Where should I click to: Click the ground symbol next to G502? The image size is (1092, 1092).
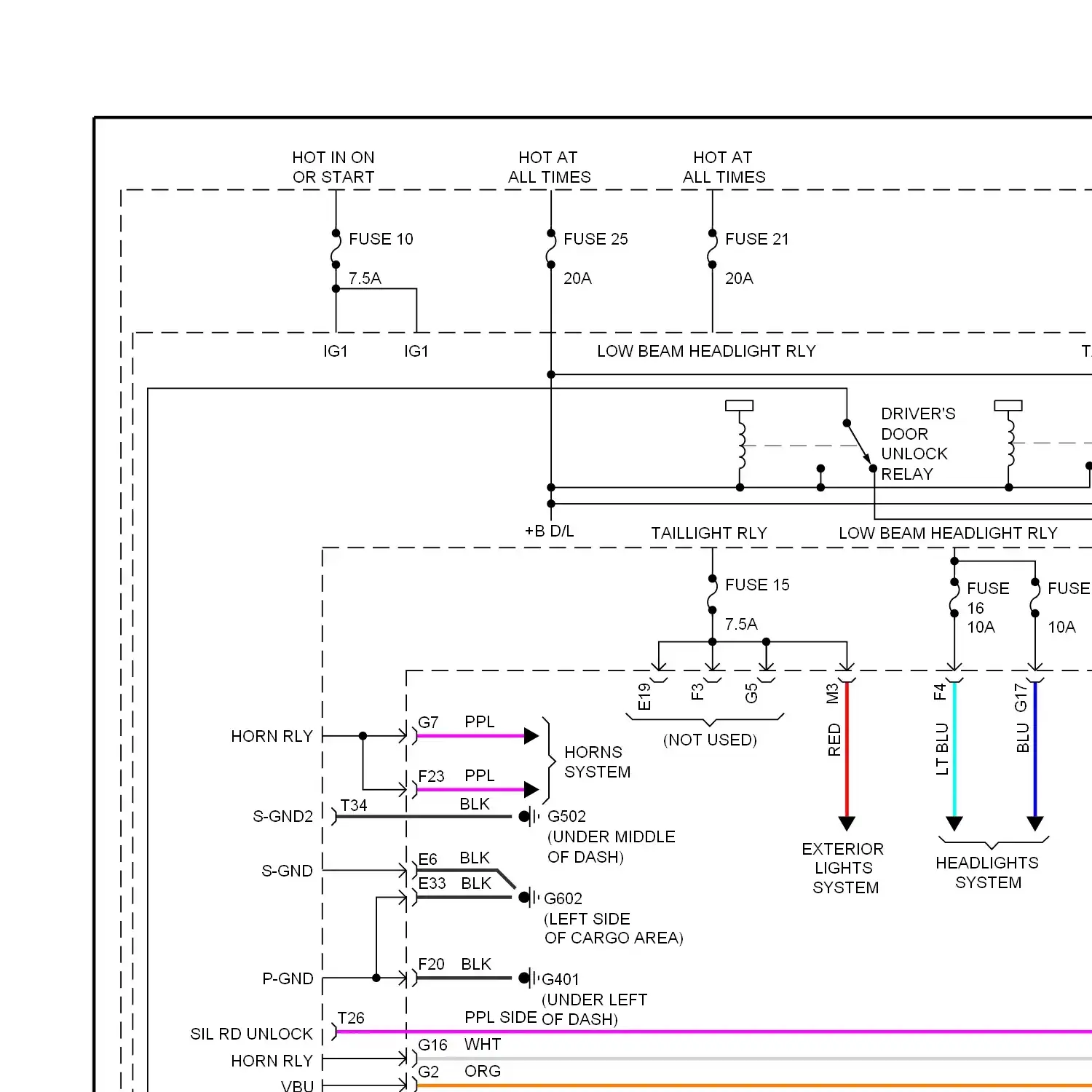pyautogui.click(x=530, y=817)
